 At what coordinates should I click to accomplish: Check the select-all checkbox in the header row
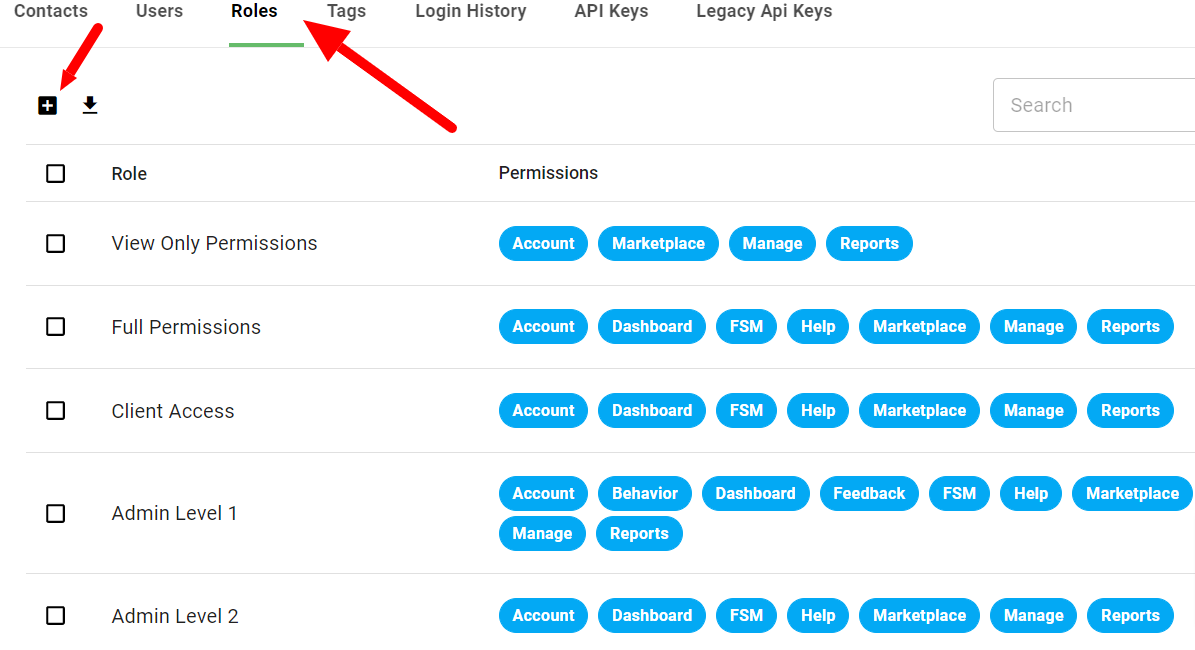[x=55, y=173]
